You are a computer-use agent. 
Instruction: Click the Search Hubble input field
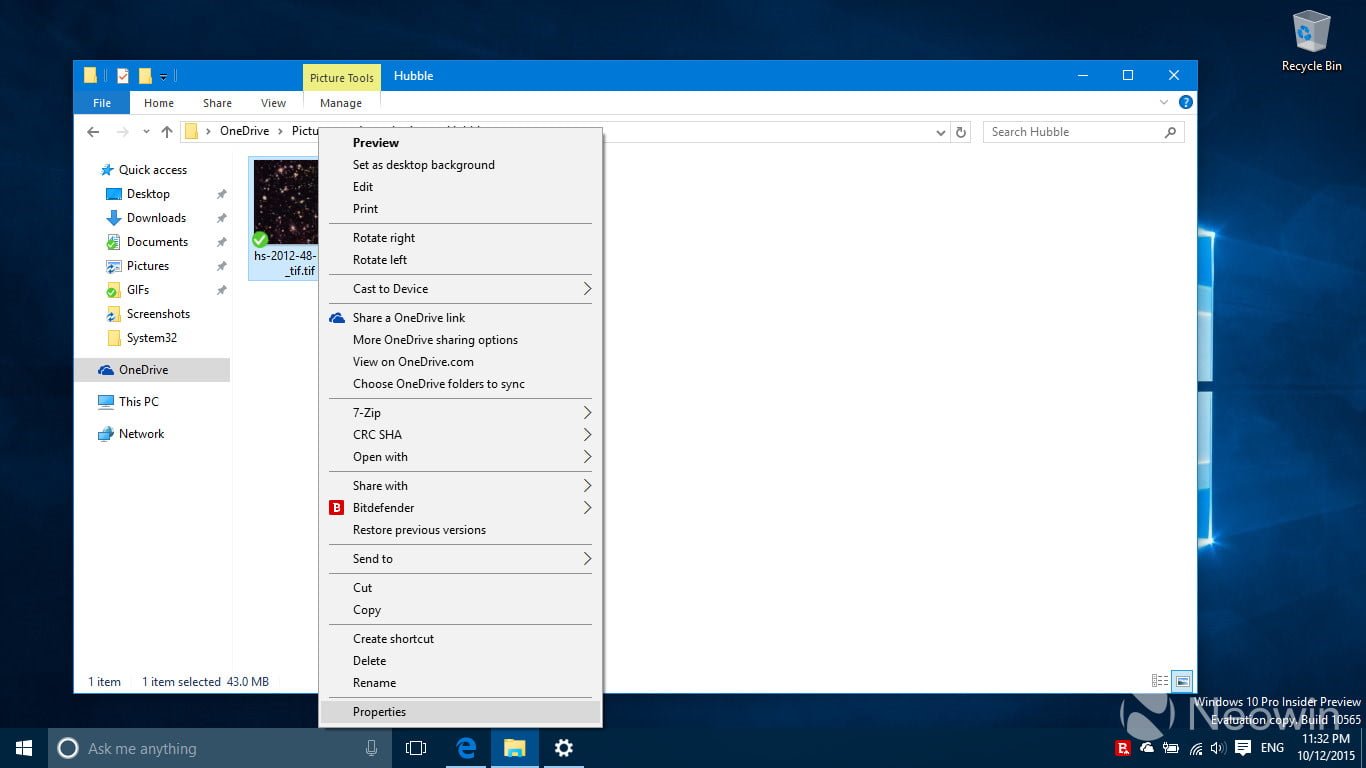coord(1074,132)
